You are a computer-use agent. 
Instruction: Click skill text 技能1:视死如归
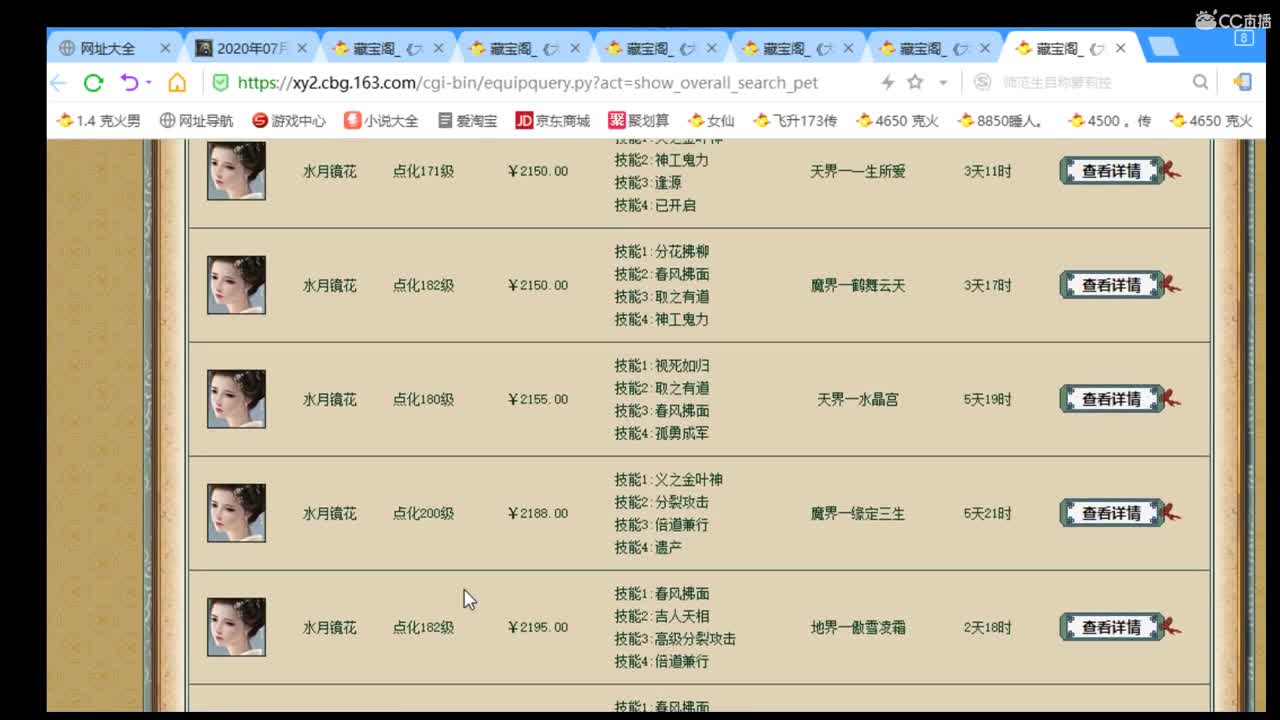(662, 366)
